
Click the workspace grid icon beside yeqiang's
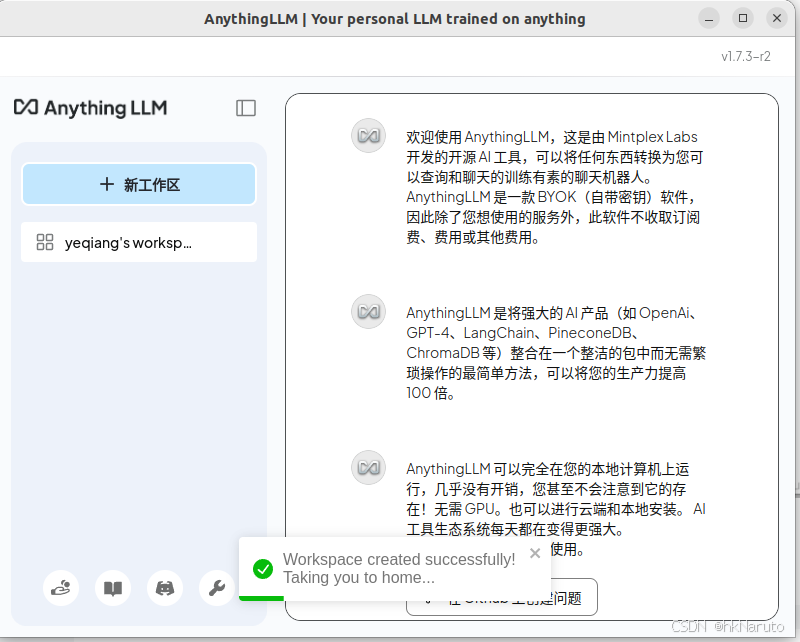coord(45,242)
